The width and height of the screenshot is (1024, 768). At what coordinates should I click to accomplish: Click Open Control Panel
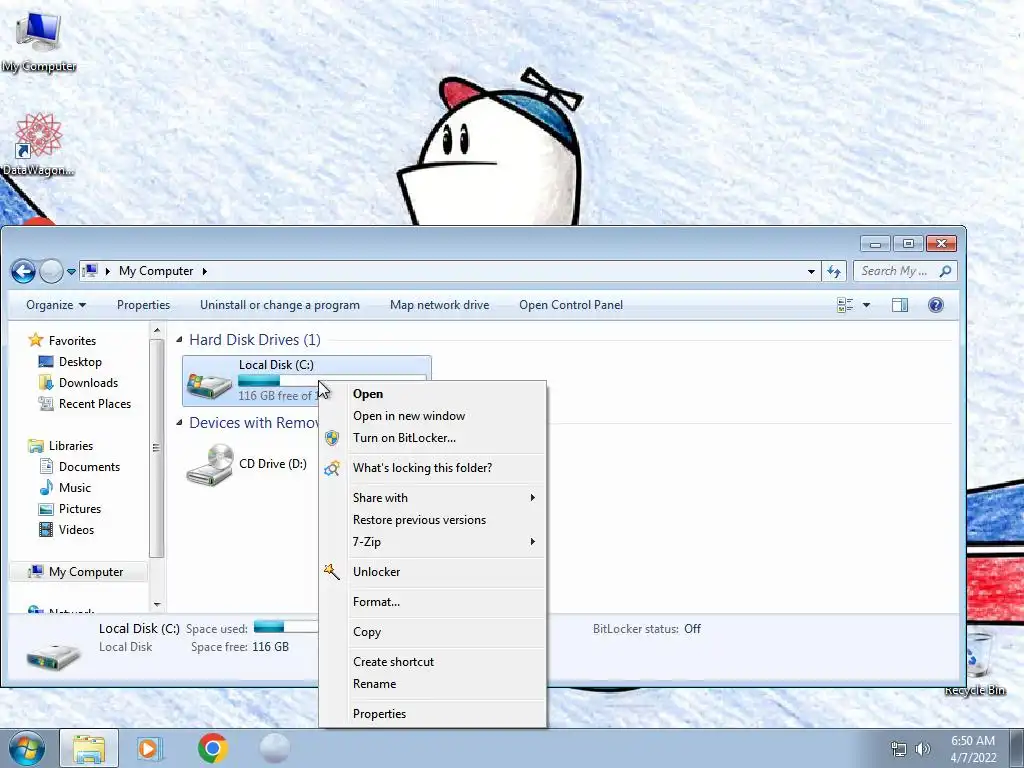[x=571, y=305]
